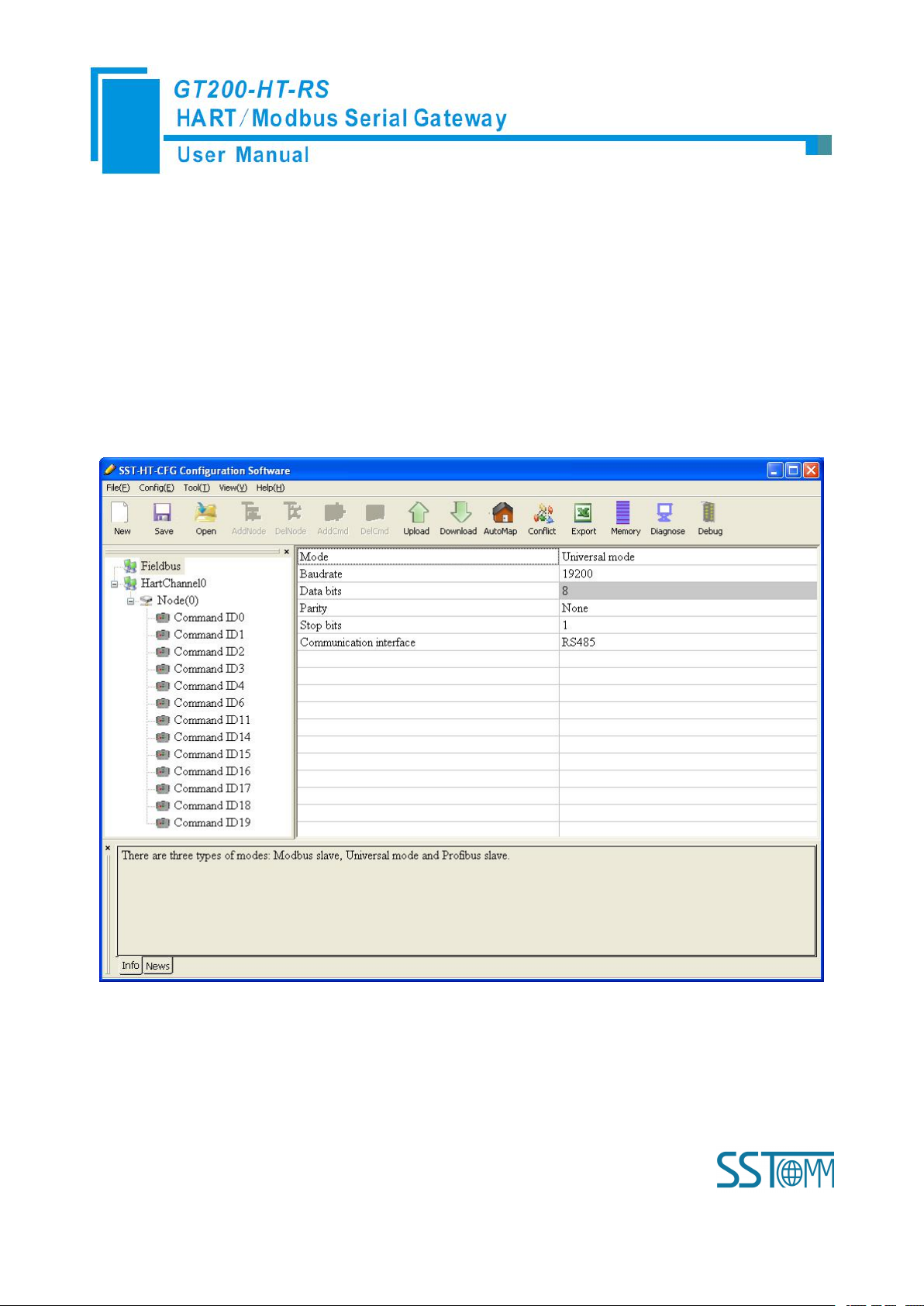The height and width of the screenshot is (1306, 924).
Task: Switch to the Info tab
Action: (x=130, y=966)
